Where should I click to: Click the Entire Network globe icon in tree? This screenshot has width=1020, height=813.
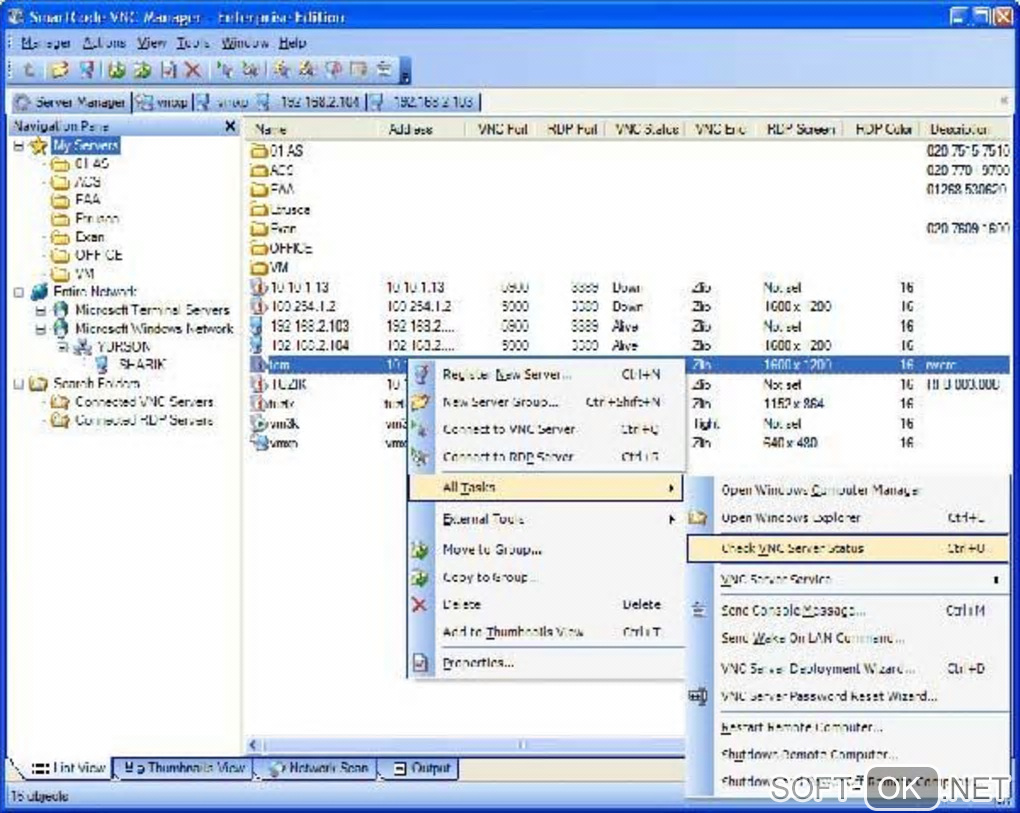click(39, 292)
